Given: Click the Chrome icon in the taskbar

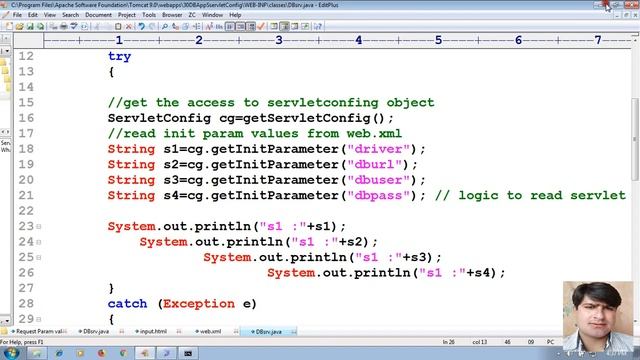Looking at the screenshot, I should coord(123,353).
